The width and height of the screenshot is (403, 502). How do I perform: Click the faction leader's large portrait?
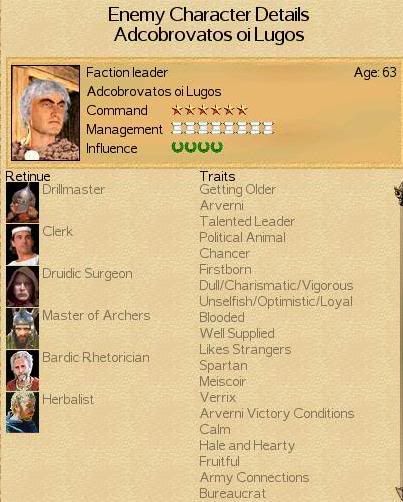45,113
